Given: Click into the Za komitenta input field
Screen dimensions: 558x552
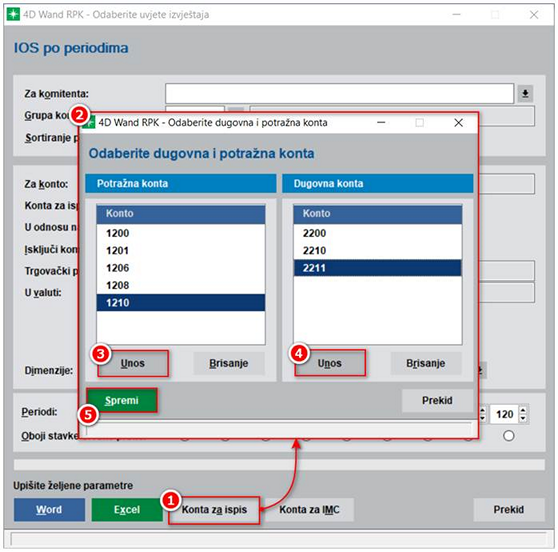Looking at the screenshot, I should [339, 94].
